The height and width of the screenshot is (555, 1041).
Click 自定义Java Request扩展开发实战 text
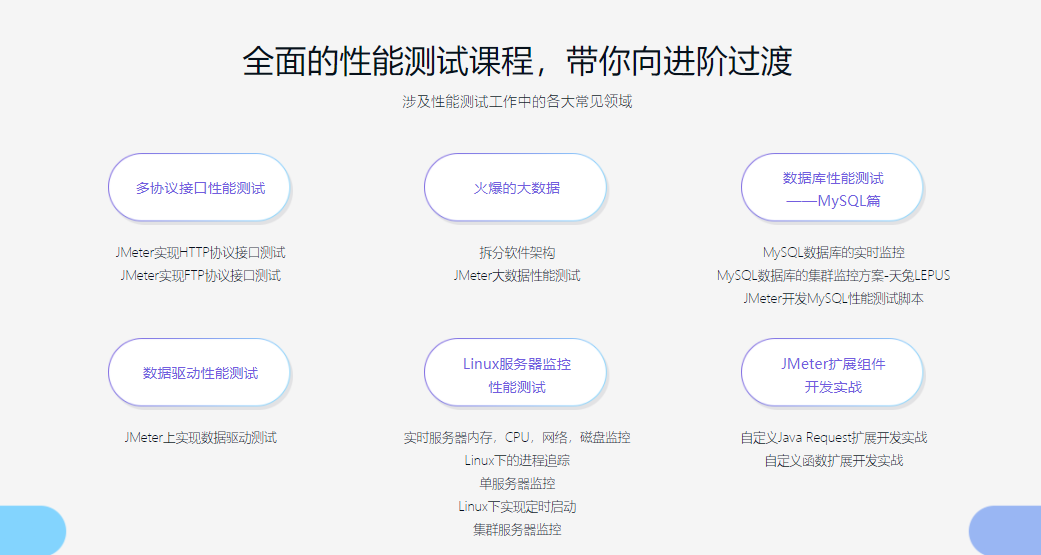coord(833,438)
